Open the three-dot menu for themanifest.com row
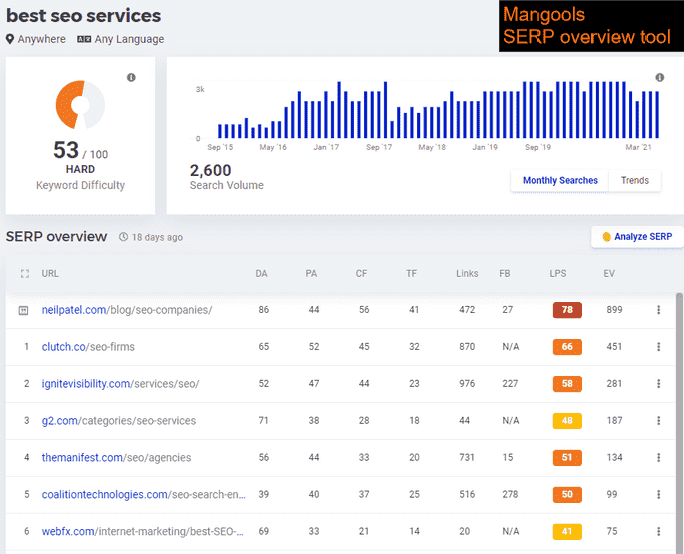Screen dimensions: 684x554 click(x=658, y=458)
